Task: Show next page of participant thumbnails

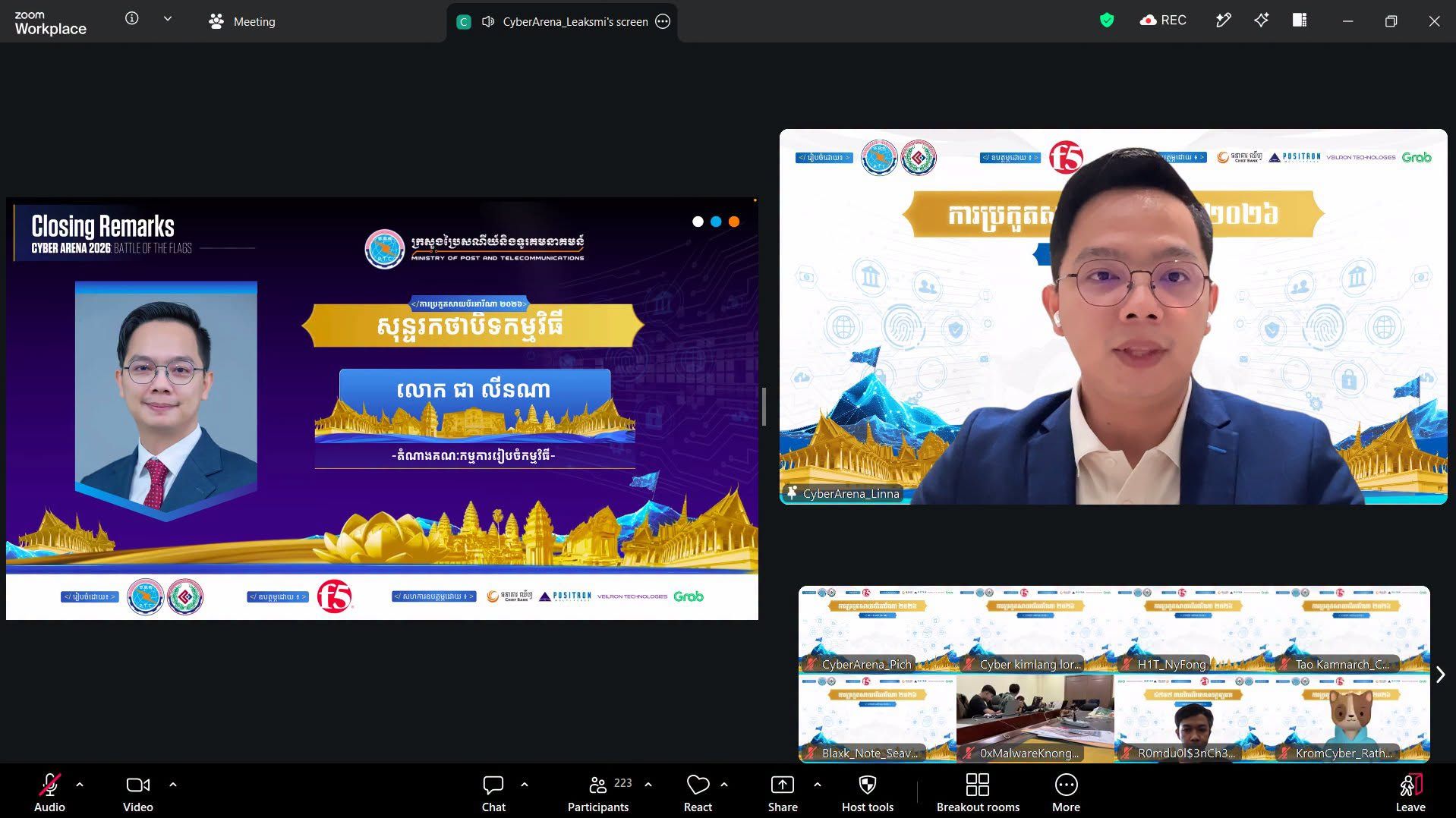Action: (x=1440, y=674)
